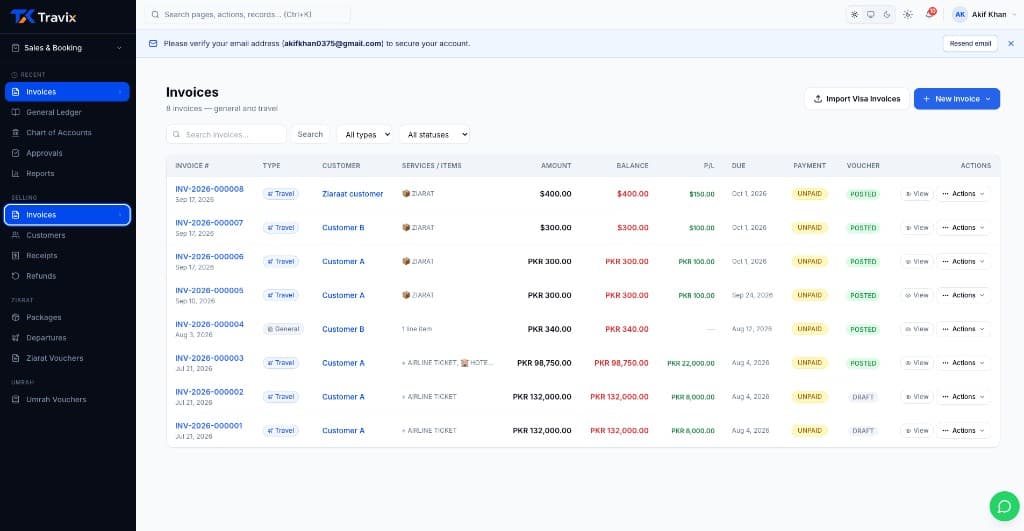Open Actions menu for INV-2026-000008
Screen dimensions: 1024x531
963,194
